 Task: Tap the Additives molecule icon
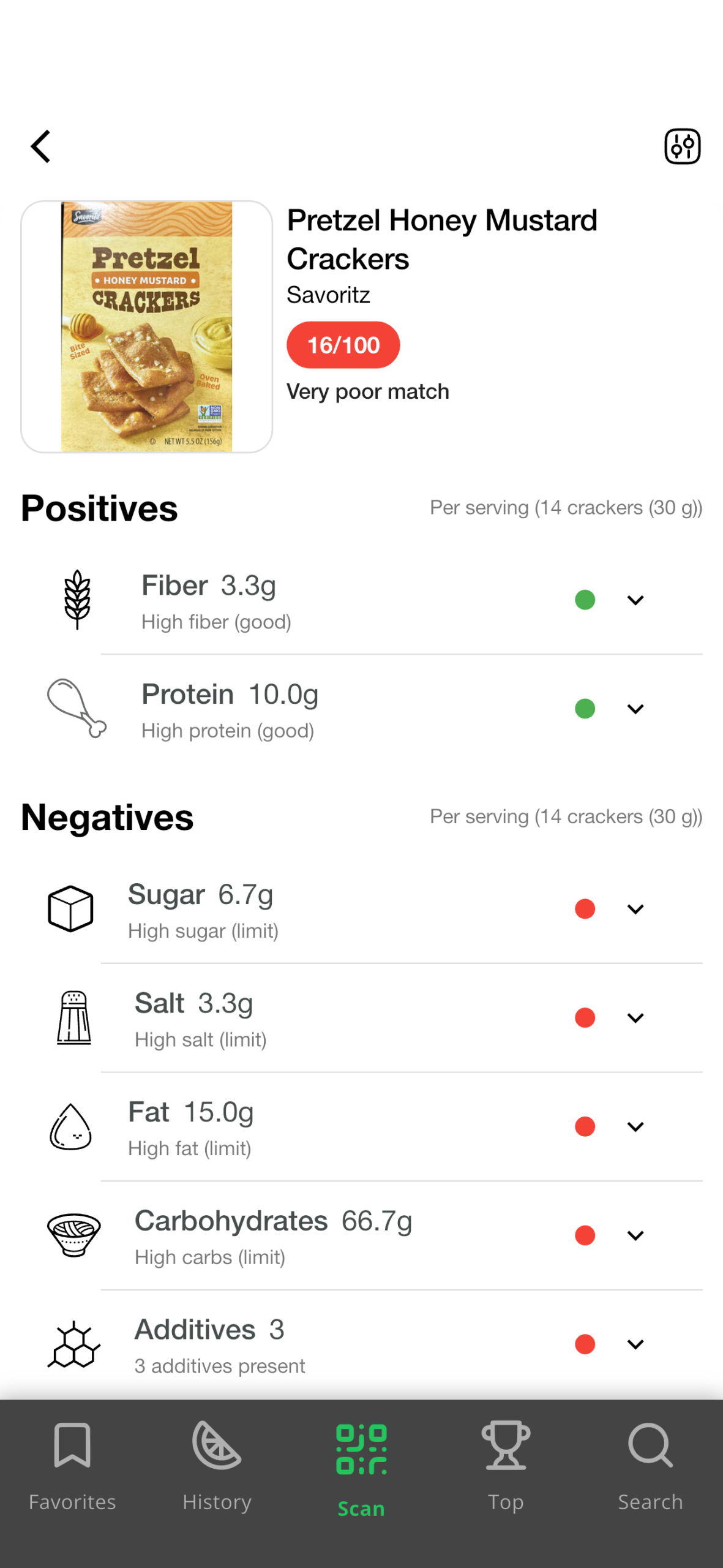(x=74, y=1344)
